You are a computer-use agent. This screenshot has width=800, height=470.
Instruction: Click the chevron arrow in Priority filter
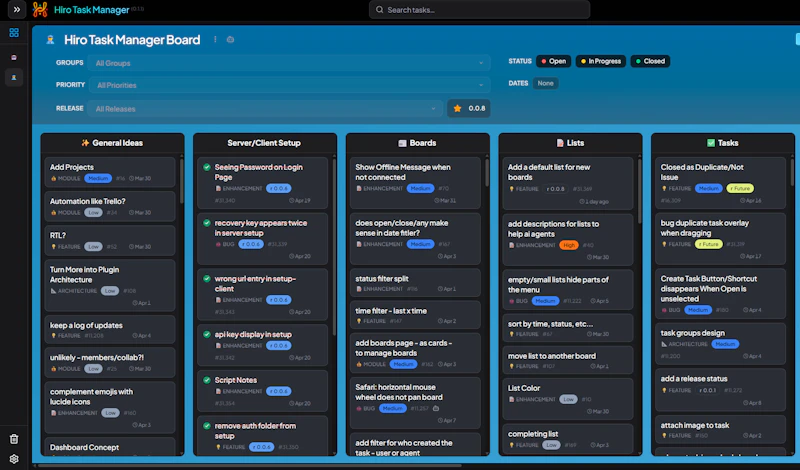pos(481,85)
